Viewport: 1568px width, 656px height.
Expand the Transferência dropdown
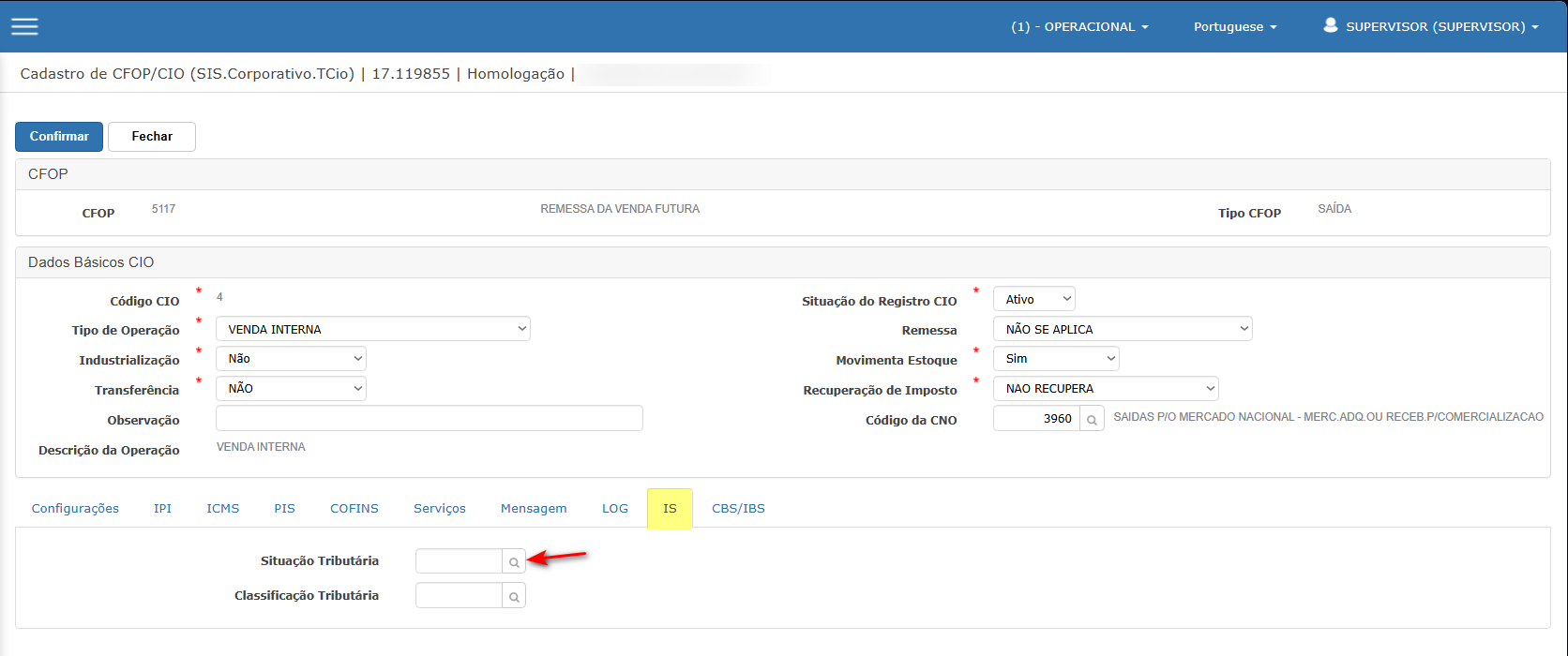click(x=291, y=389)
